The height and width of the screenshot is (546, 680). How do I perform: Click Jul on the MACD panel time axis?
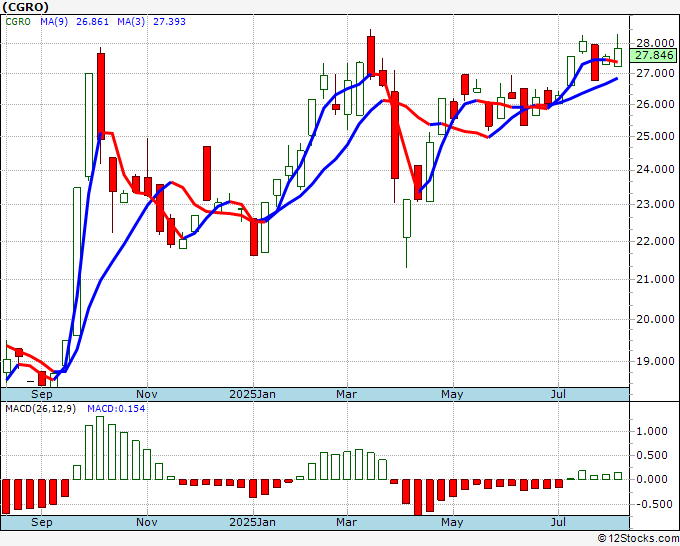point(558,522)
